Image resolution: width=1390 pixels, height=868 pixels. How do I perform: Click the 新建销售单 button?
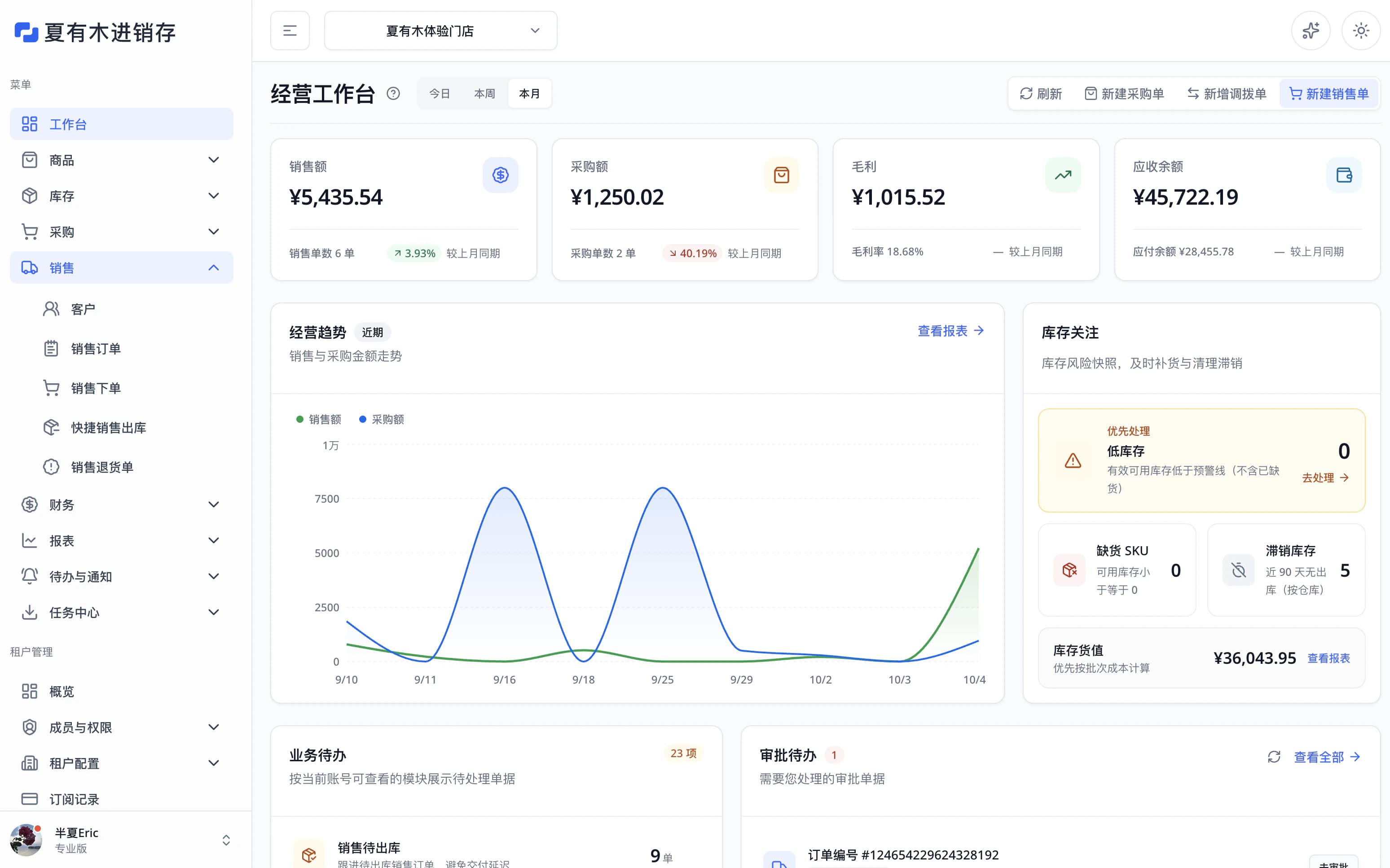pos(1328,93)
